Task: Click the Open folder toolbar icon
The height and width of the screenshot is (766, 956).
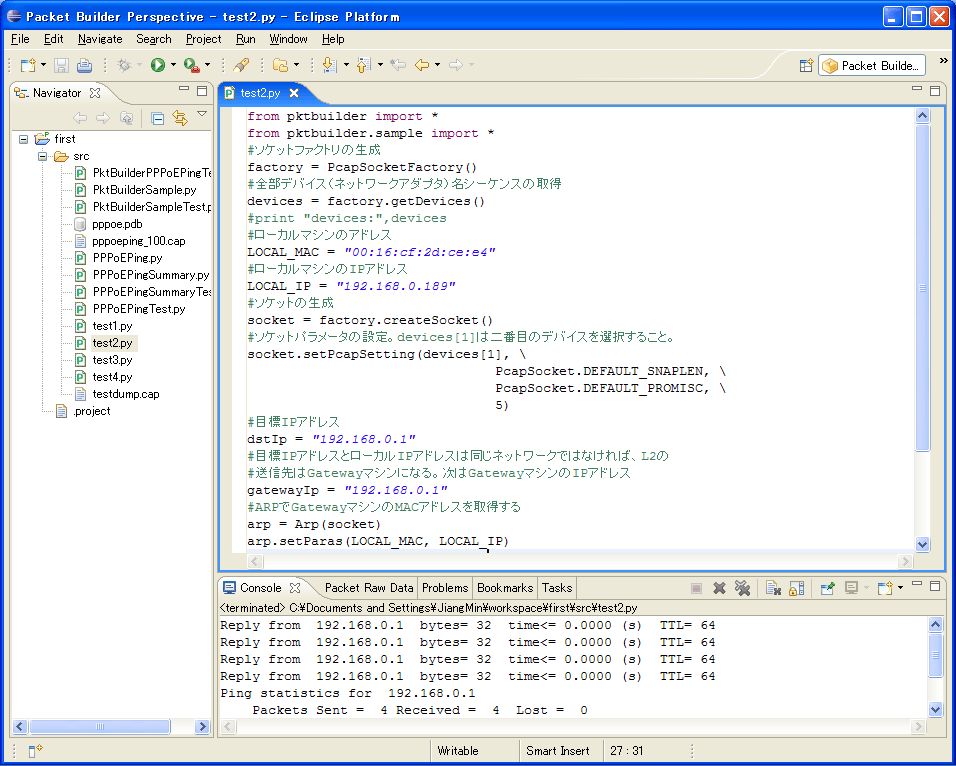Action: [x=280, y=65]
